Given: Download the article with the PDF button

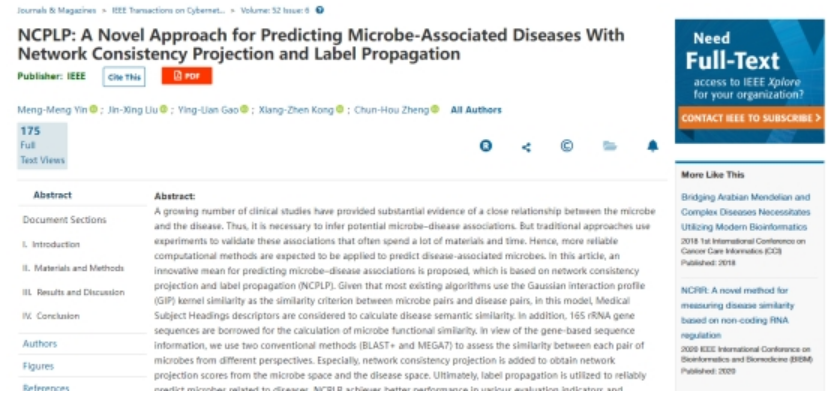Looking at the screenshot, I should [187, 76].
